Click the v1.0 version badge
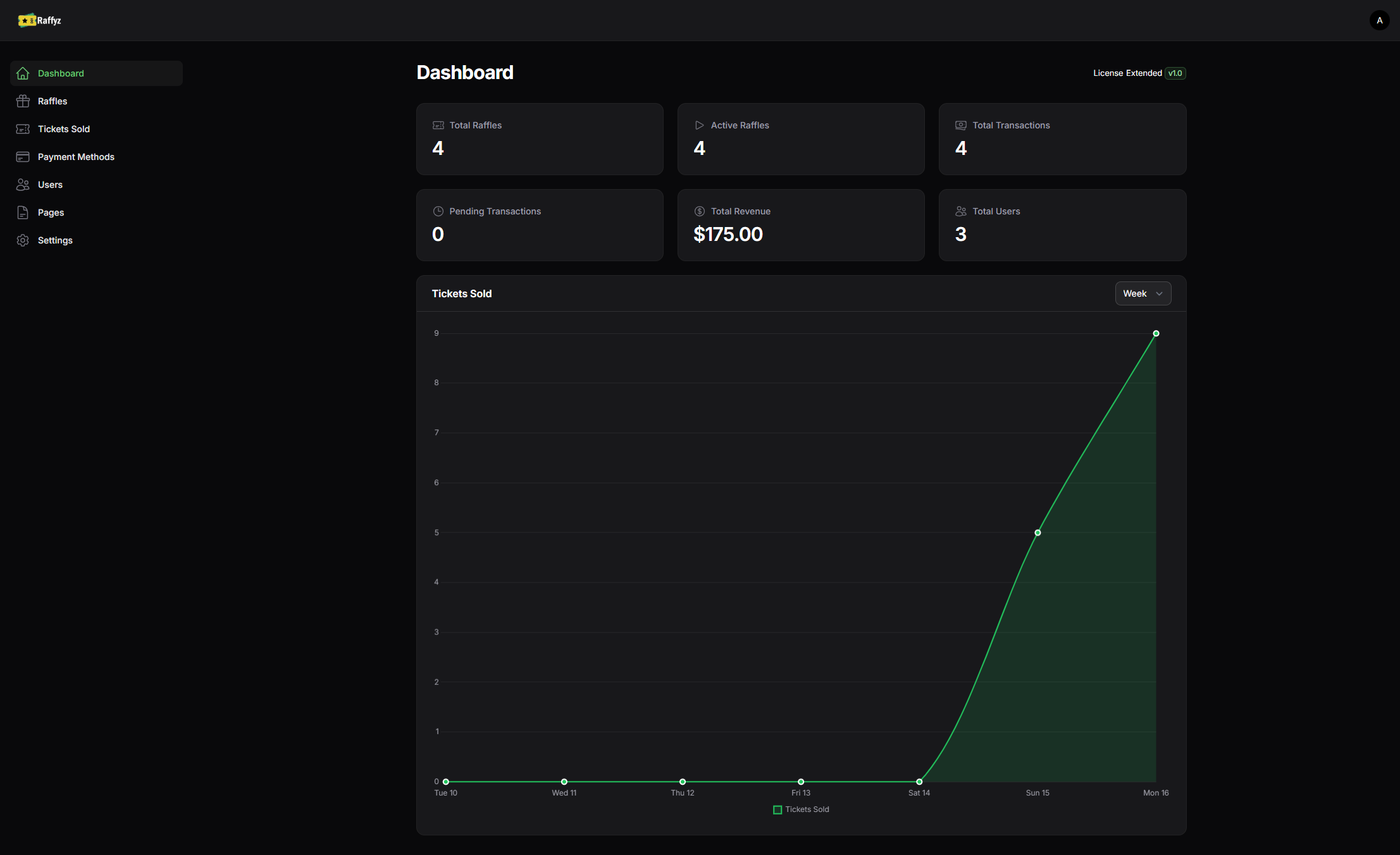 click(x=1175, y=73)
